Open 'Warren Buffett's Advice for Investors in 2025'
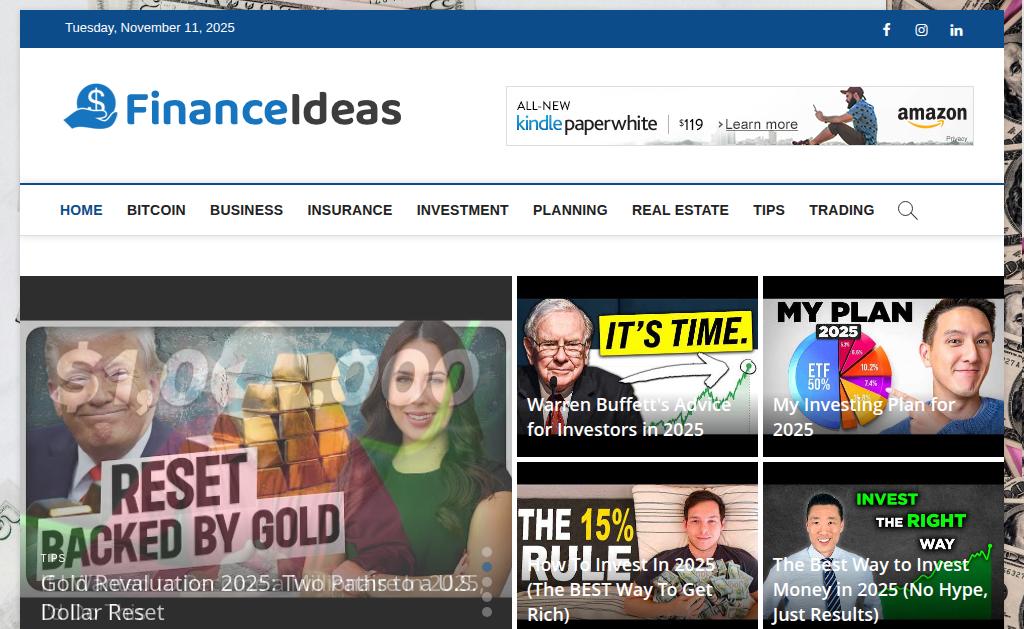This screenshot has width=1024, height=629. [628, 417]
